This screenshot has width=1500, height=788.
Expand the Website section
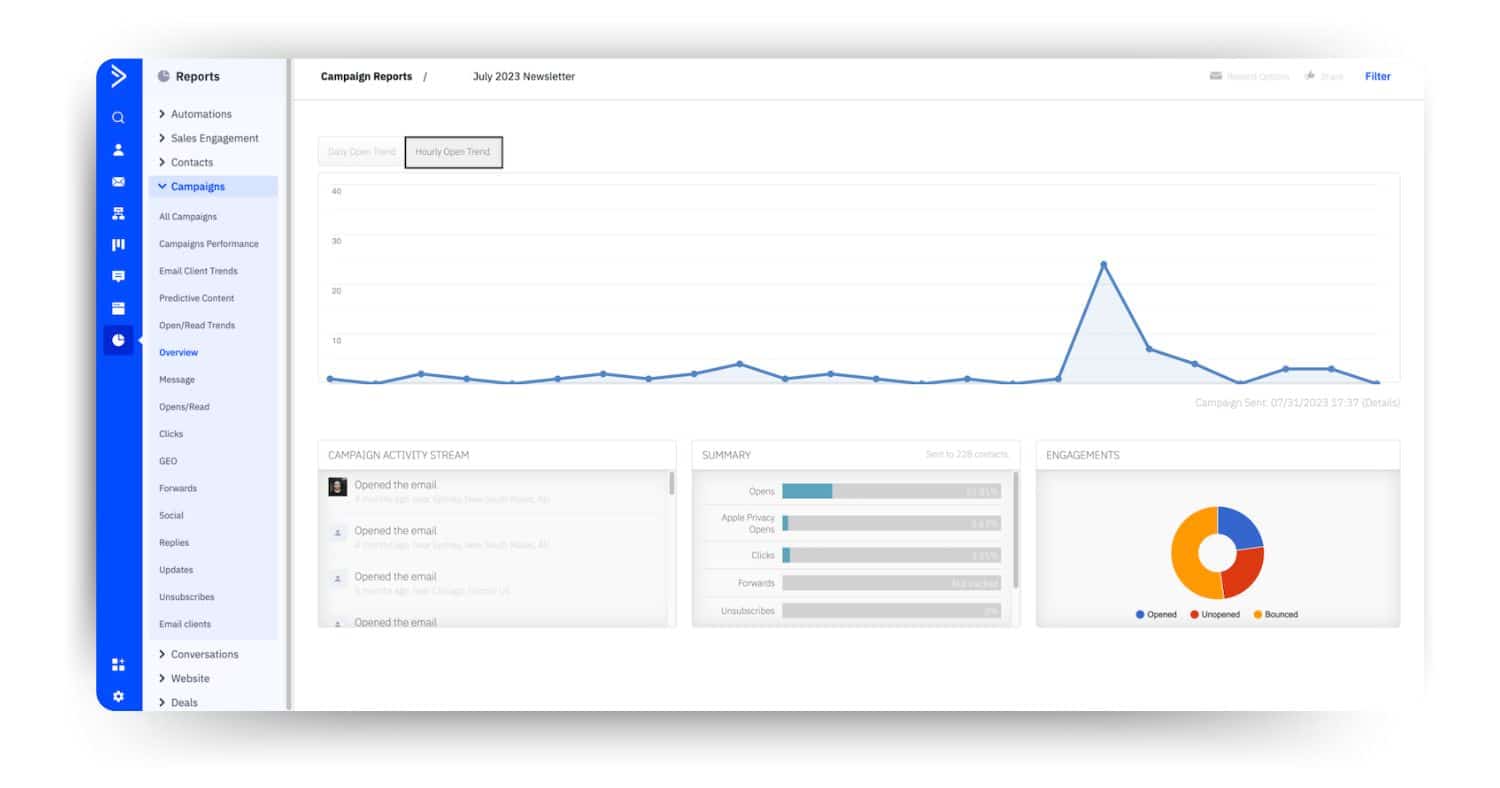tap(184, 678)
